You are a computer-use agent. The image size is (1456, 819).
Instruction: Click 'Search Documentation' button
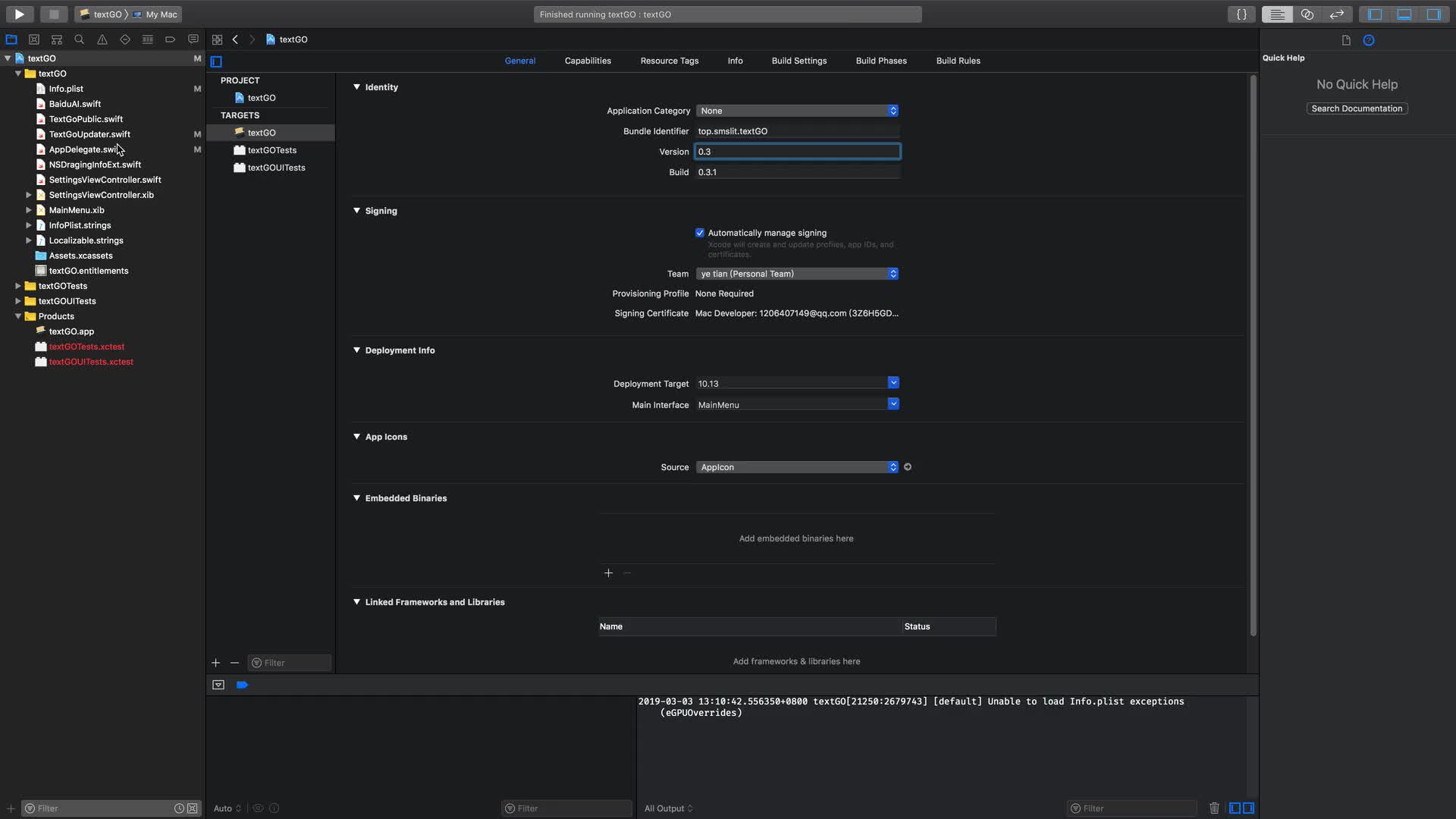1357,109
